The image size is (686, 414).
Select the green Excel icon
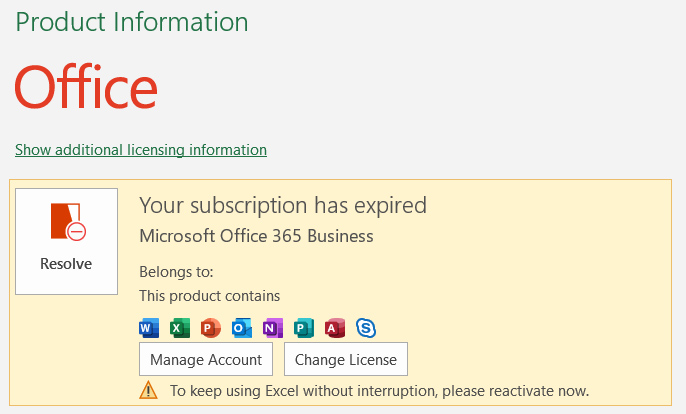click(180, 328)
